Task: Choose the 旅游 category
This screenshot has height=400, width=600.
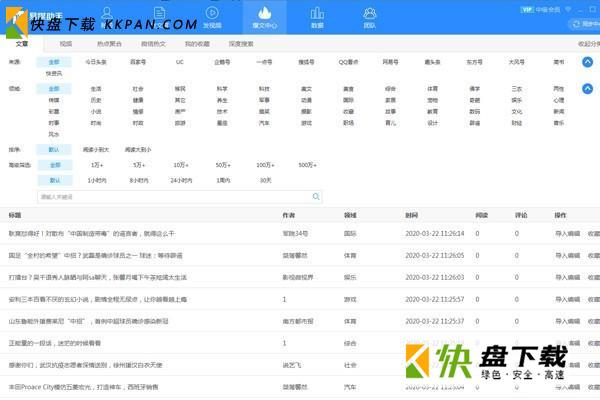Action: 180,123
